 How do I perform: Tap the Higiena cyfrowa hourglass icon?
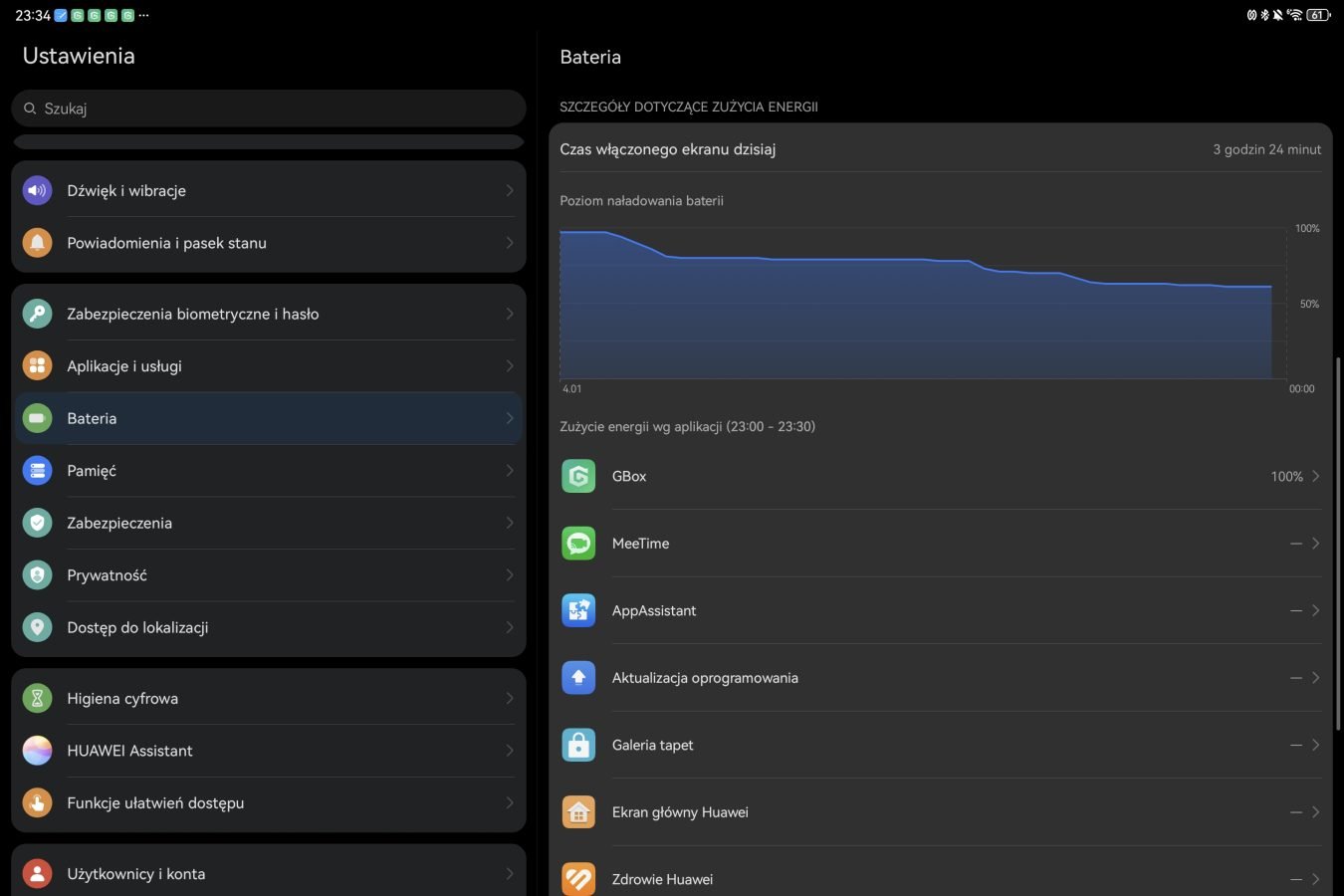(37, 699)
